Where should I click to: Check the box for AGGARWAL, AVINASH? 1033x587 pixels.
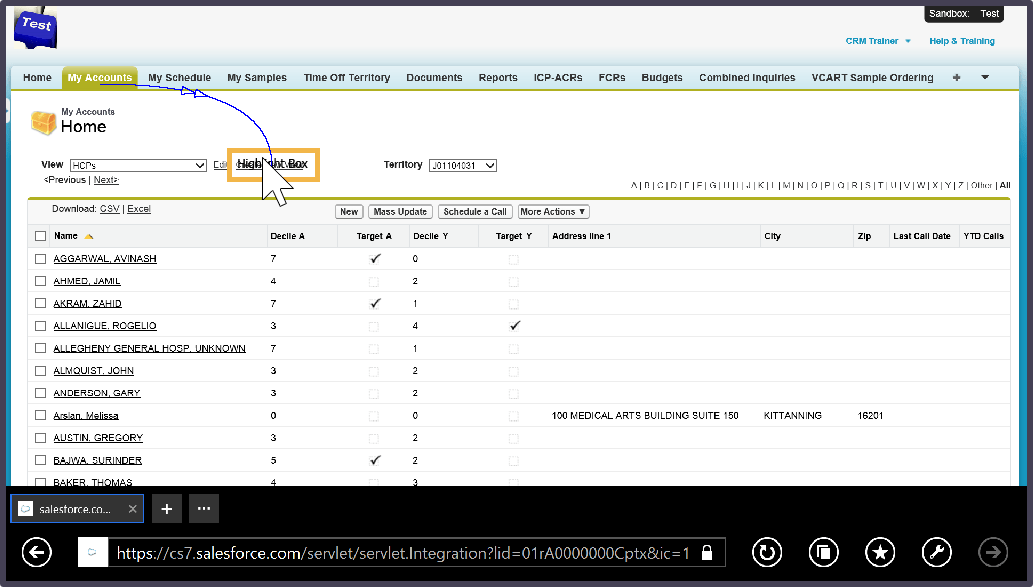coord(40,259)
